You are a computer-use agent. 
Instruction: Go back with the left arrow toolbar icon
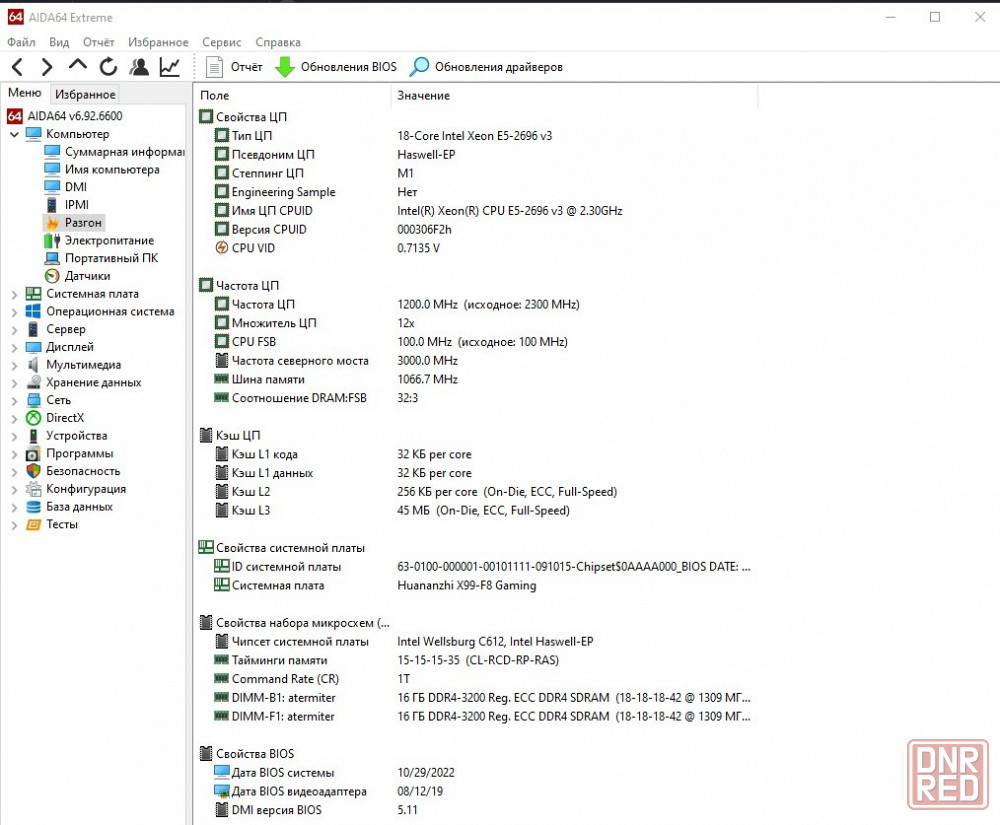pos(17,66)
